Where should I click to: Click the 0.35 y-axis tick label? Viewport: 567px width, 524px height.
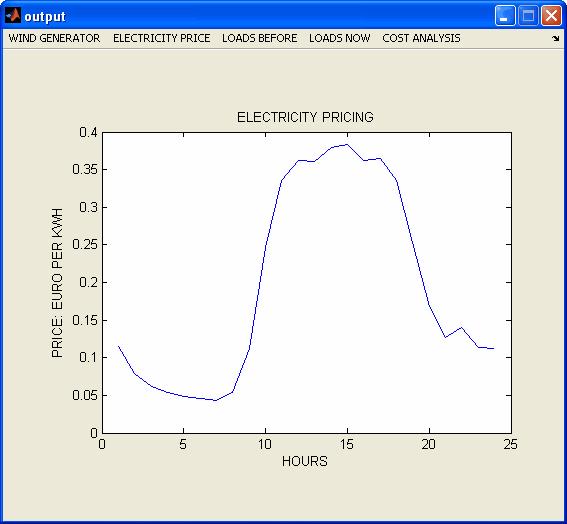coord(85,169)
